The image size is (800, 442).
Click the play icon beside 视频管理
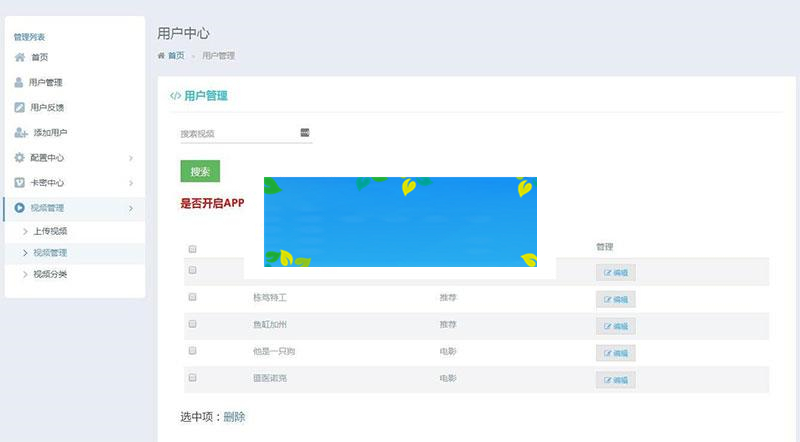pos(20,207)
